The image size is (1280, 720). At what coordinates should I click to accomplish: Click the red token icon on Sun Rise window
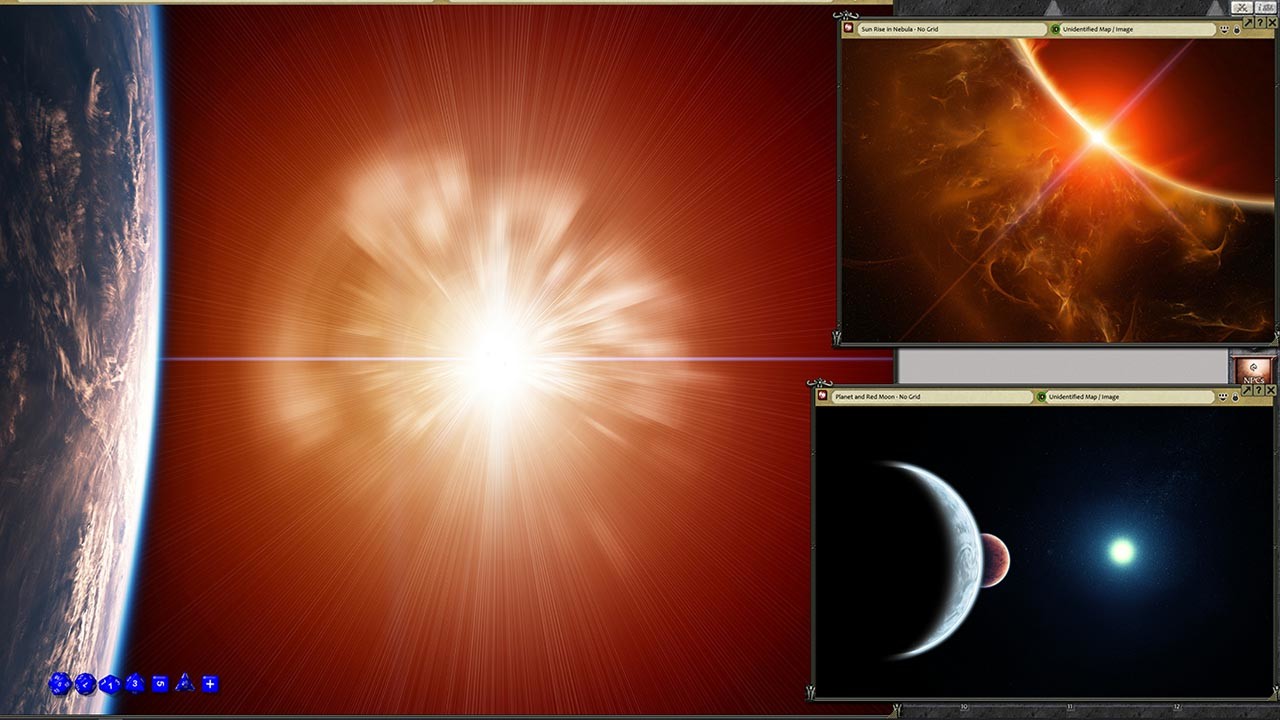pyautogui.click(x=849, y=30)
